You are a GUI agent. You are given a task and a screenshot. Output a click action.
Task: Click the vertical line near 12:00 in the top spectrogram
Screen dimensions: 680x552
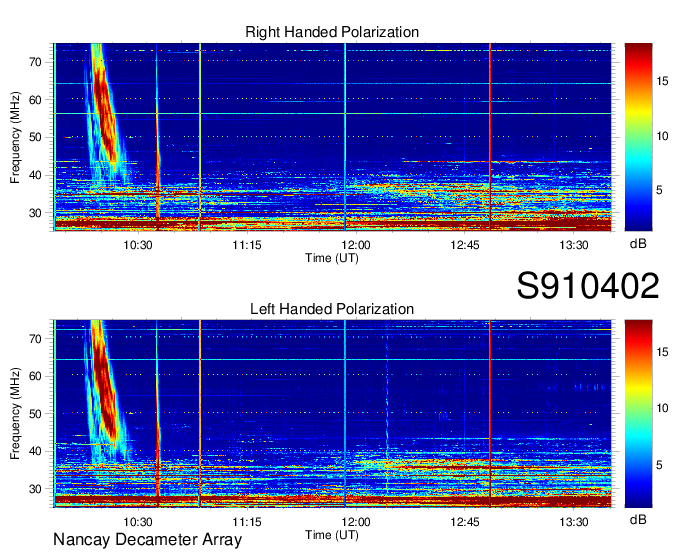[x=345, y=137]
